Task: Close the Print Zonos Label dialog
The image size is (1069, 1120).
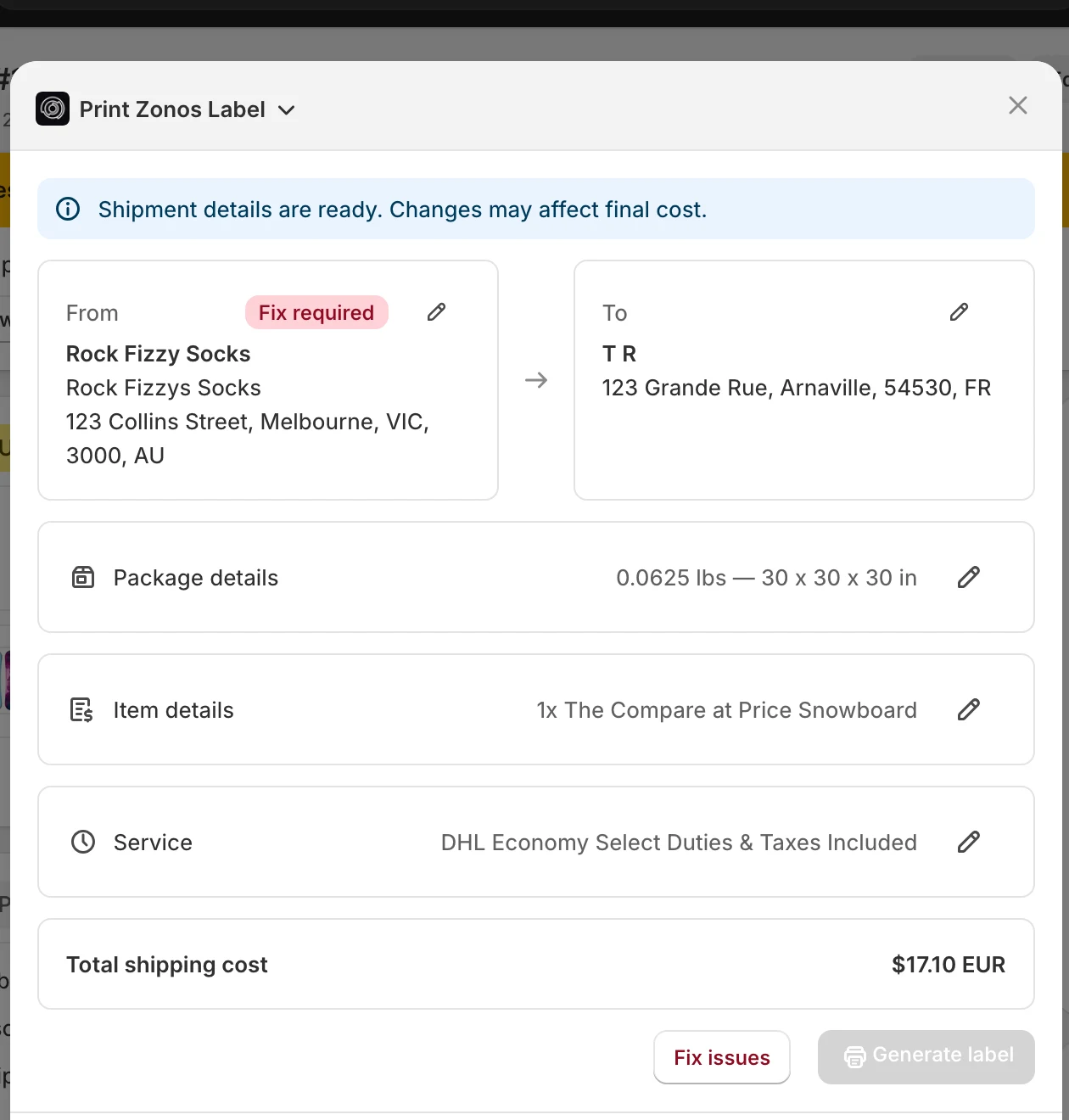Action: tap(1018, 105)
